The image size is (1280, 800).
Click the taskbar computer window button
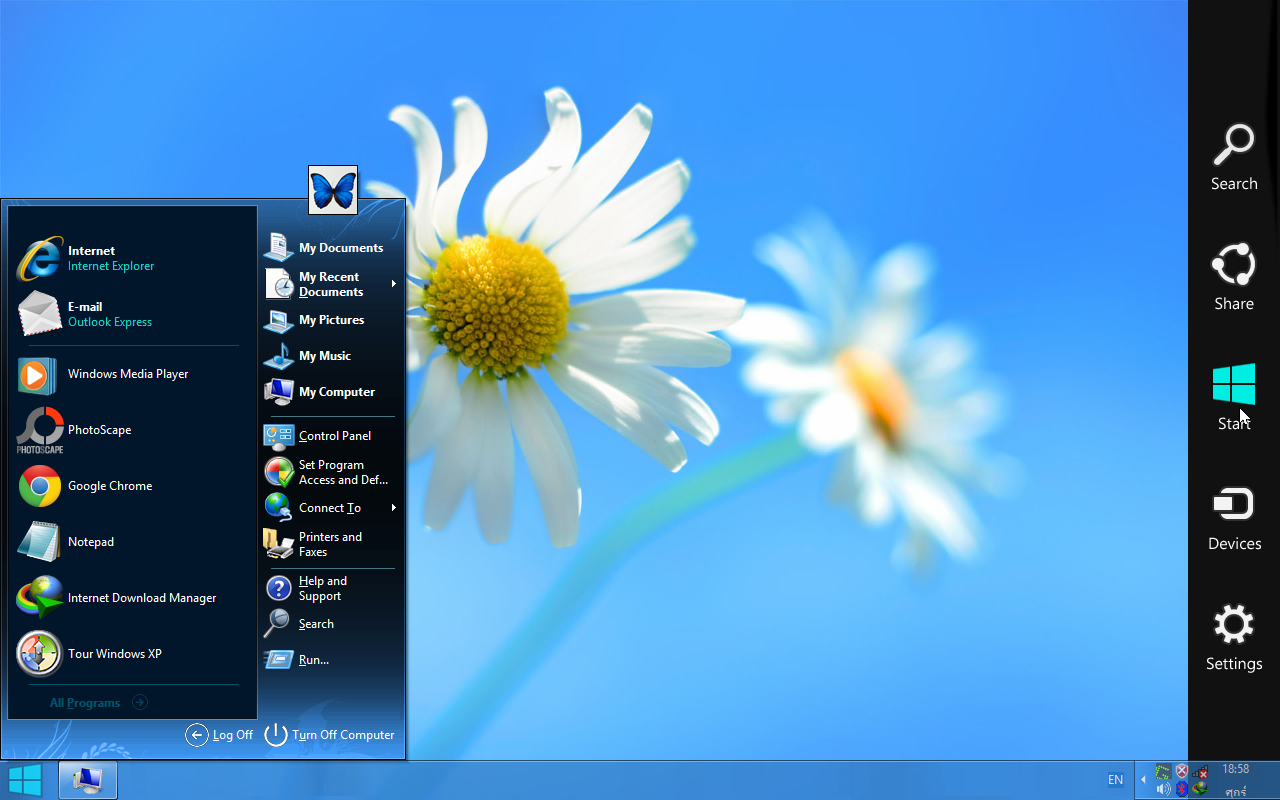88,780
